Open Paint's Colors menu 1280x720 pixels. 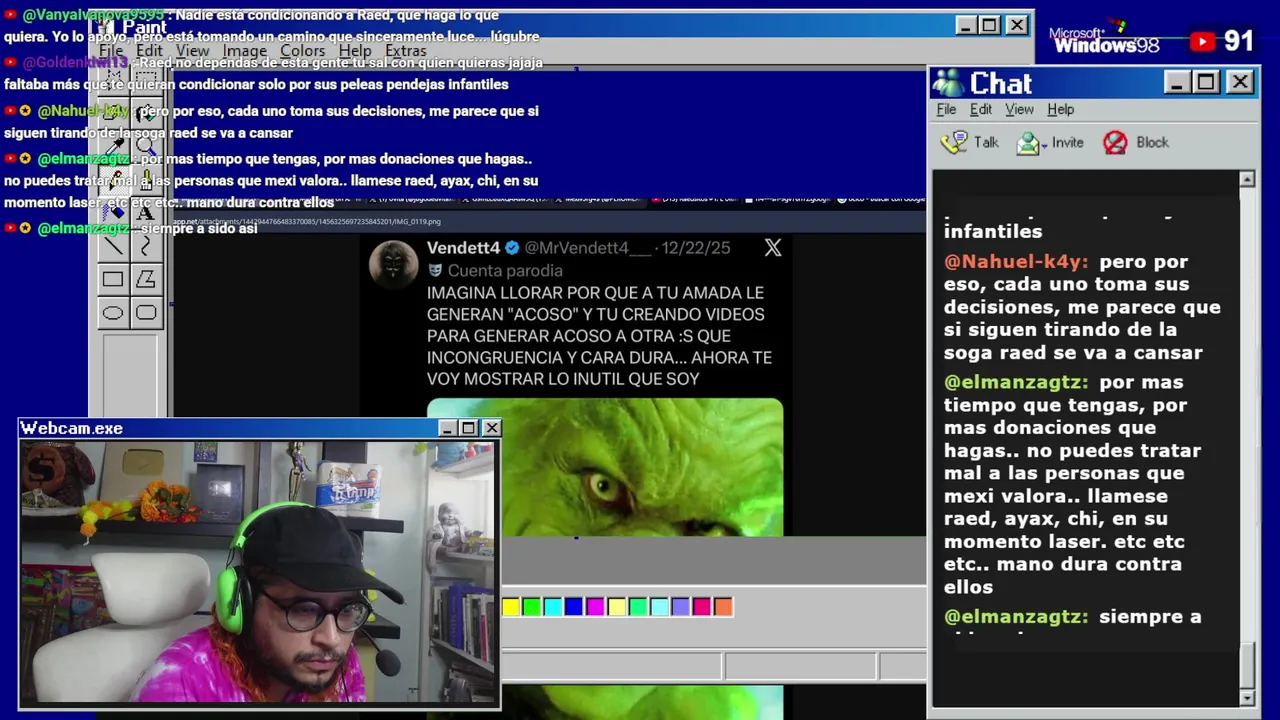coord(302,51)
